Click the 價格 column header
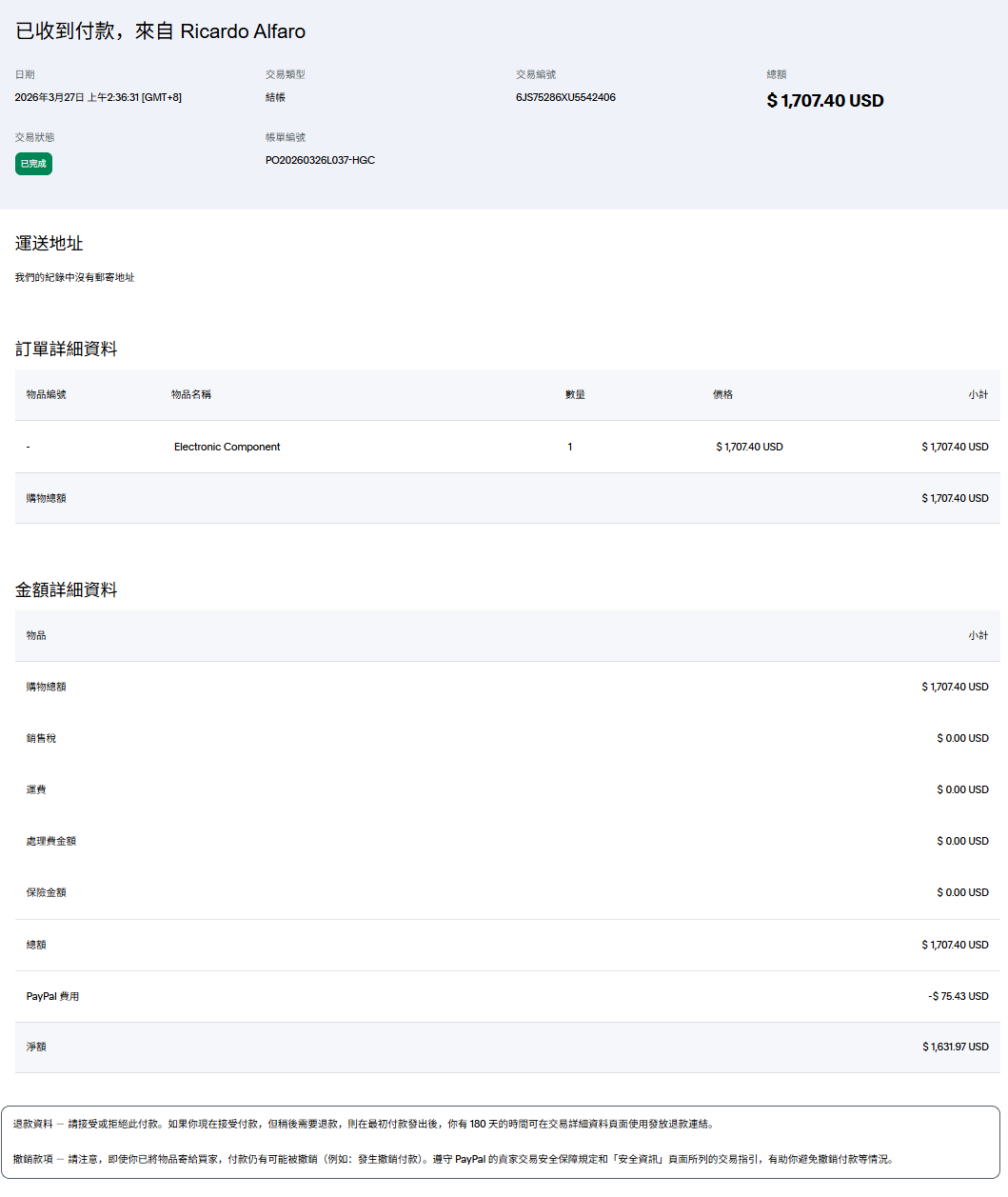The width and height of the screenshot is (1008, 1197). [722, 394]
